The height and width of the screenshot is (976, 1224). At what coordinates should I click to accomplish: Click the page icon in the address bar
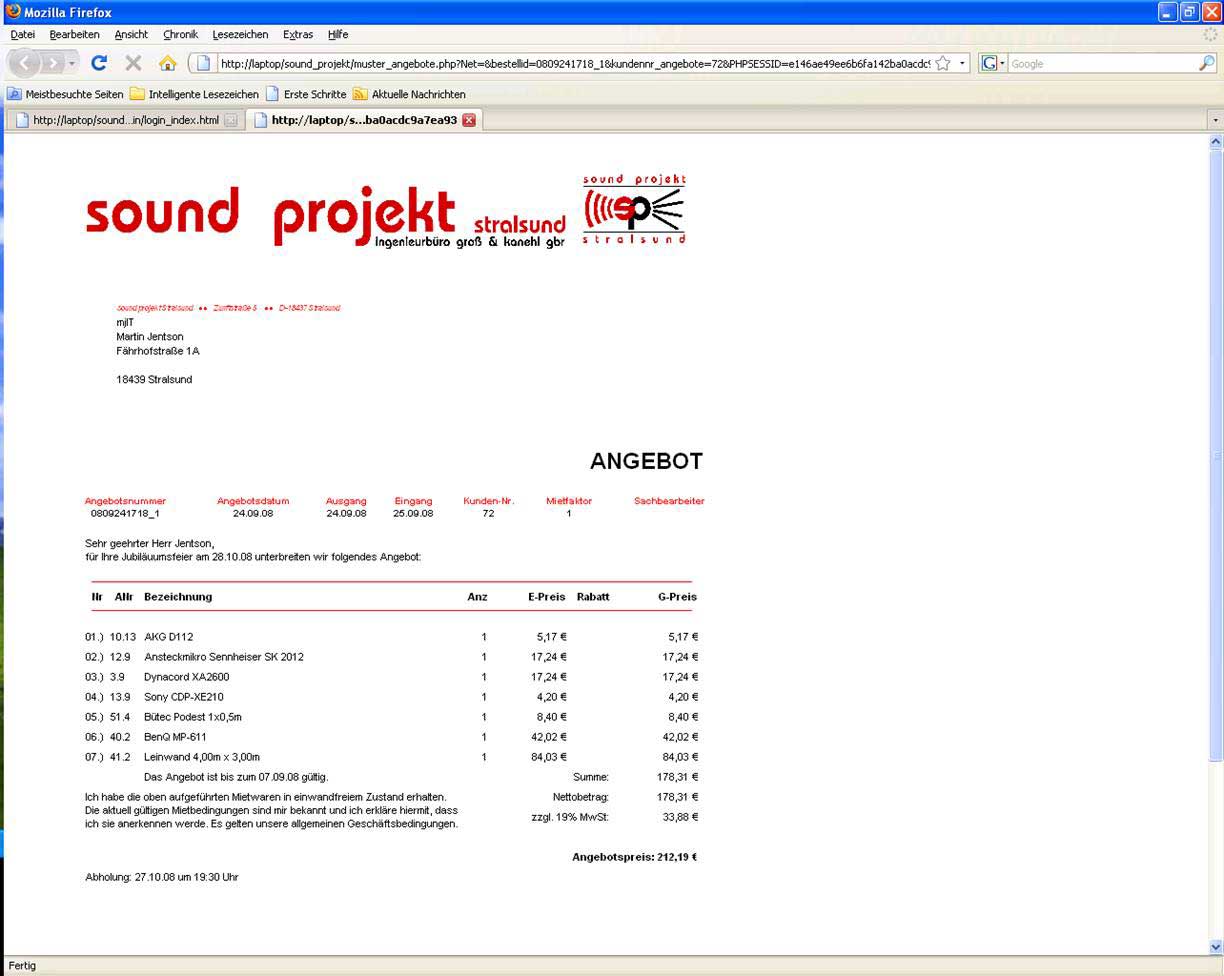[203, 63]
